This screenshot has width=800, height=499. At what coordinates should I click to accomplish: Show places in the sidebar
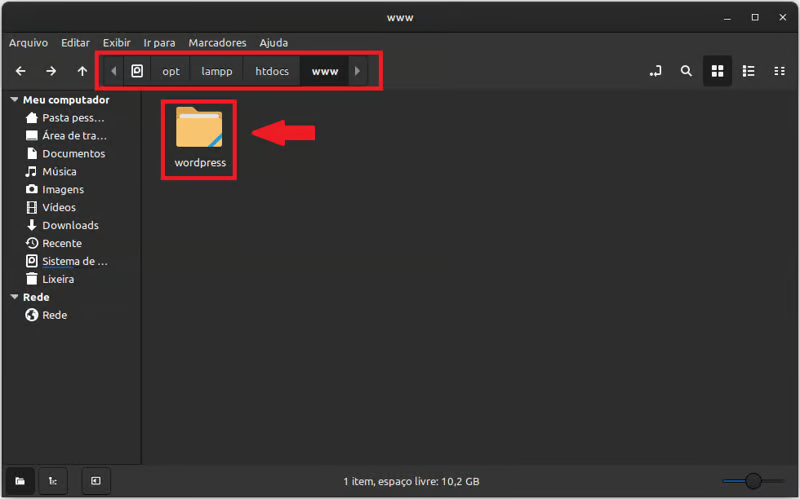[20, 481]
